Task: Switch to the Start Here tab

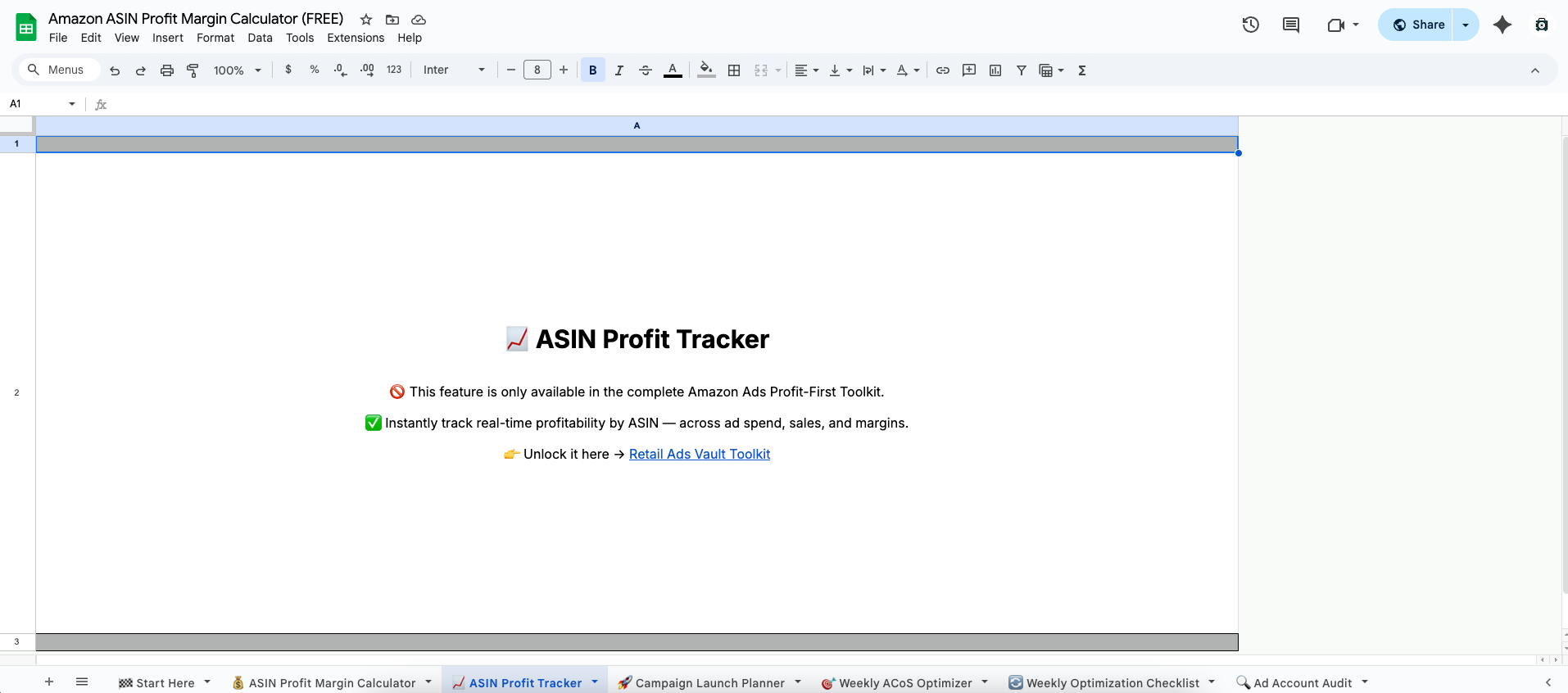Action: 164,683
